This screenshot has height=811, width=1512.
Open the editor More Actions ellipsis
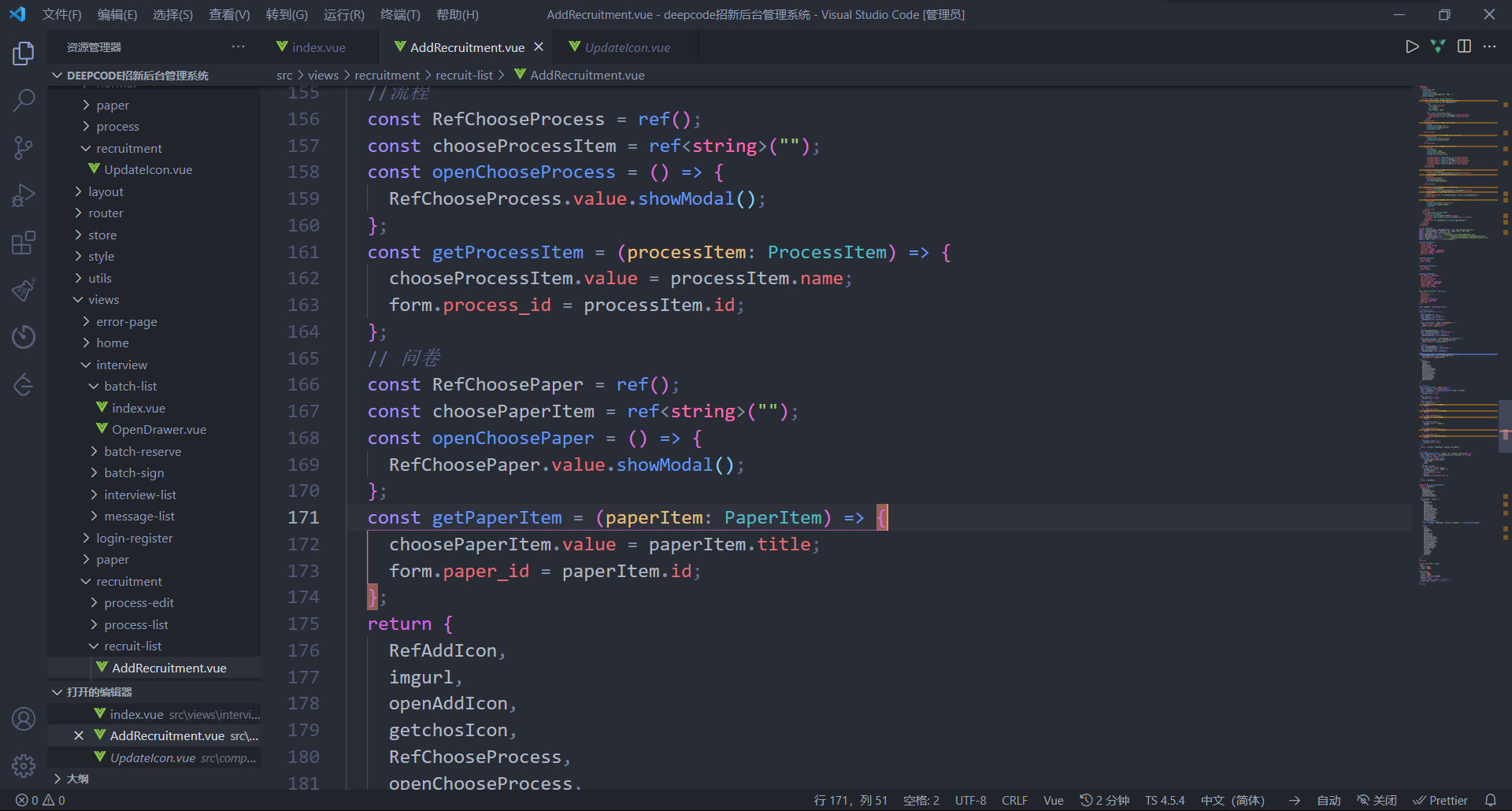1489,46
